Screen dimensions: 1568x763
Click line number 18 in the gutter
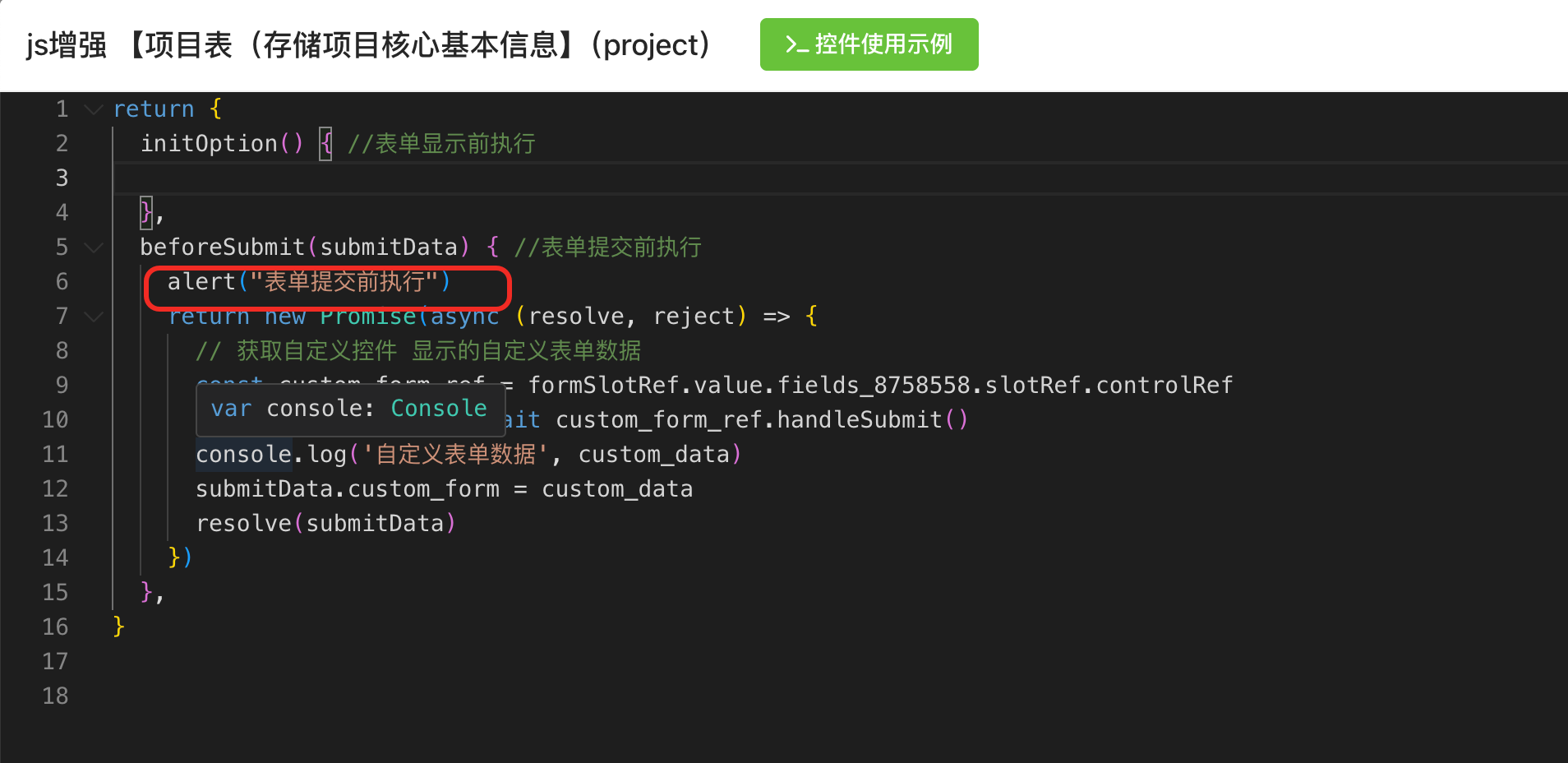(55, 696)
